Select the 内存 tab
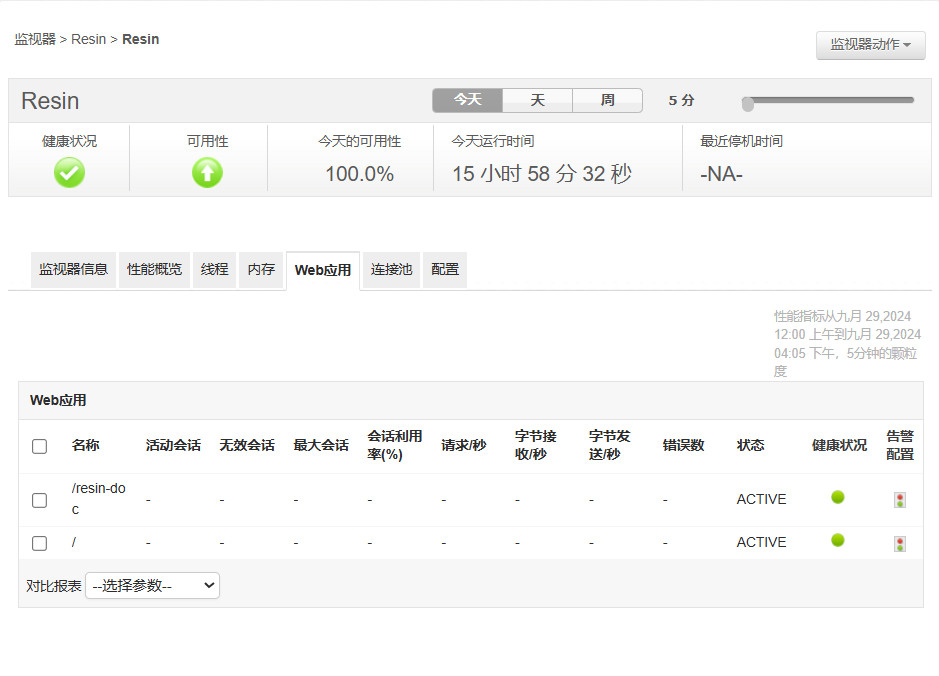This screenshot has height=676, width=939. pos(261,270)
